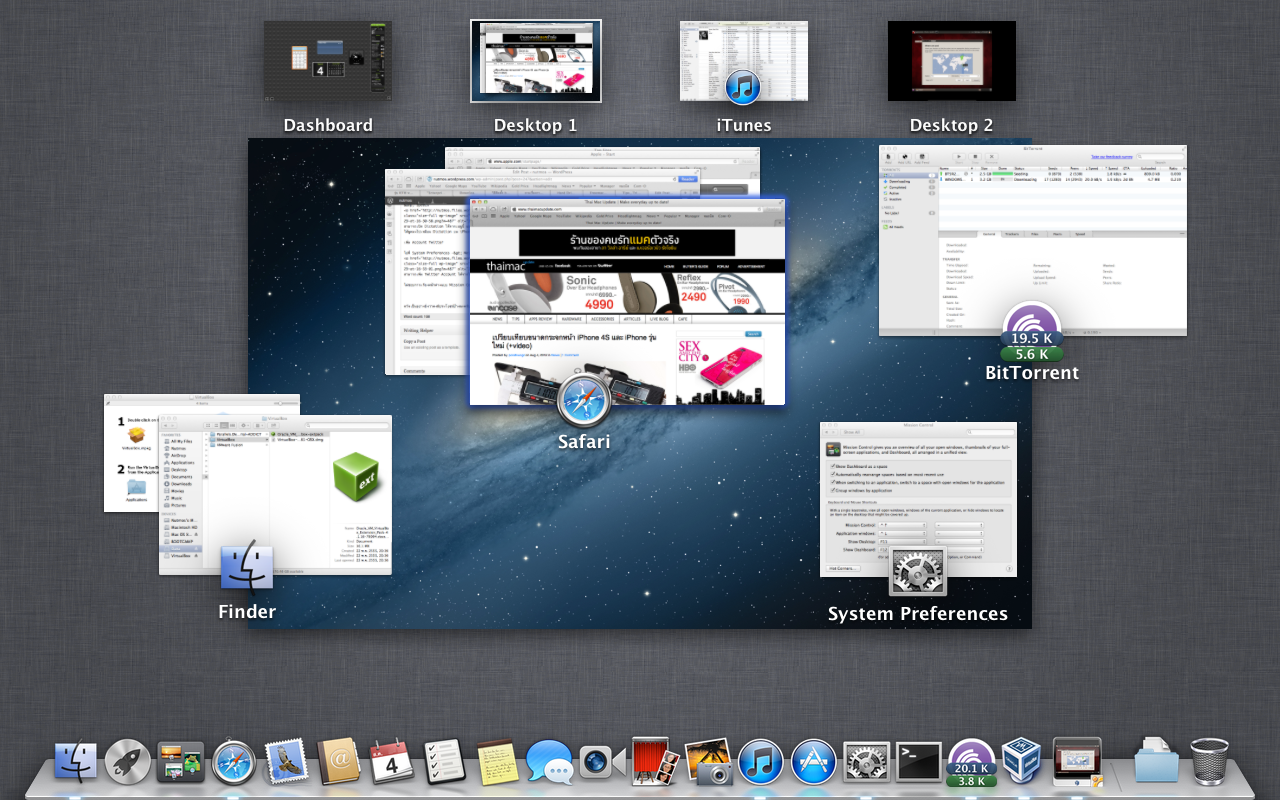This screenshot has width=1280, height=800.
Task: Open the Show Desktop shortcut dropdown
Action: [x=903, y=541]
